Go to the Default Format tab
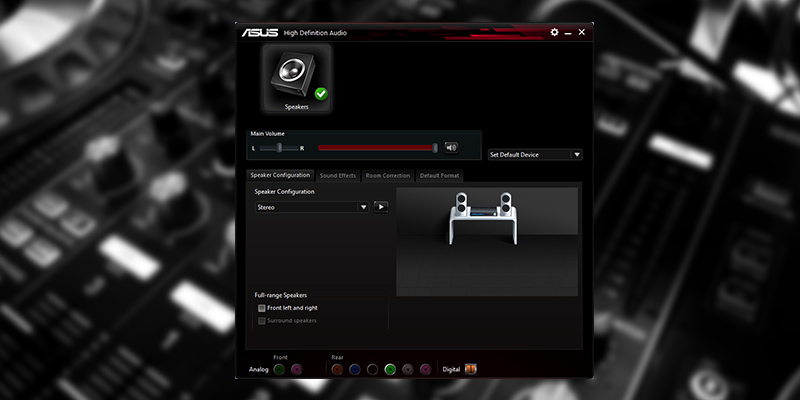The width and height of the screenshot is (800, 400). [x=438, y=175]
